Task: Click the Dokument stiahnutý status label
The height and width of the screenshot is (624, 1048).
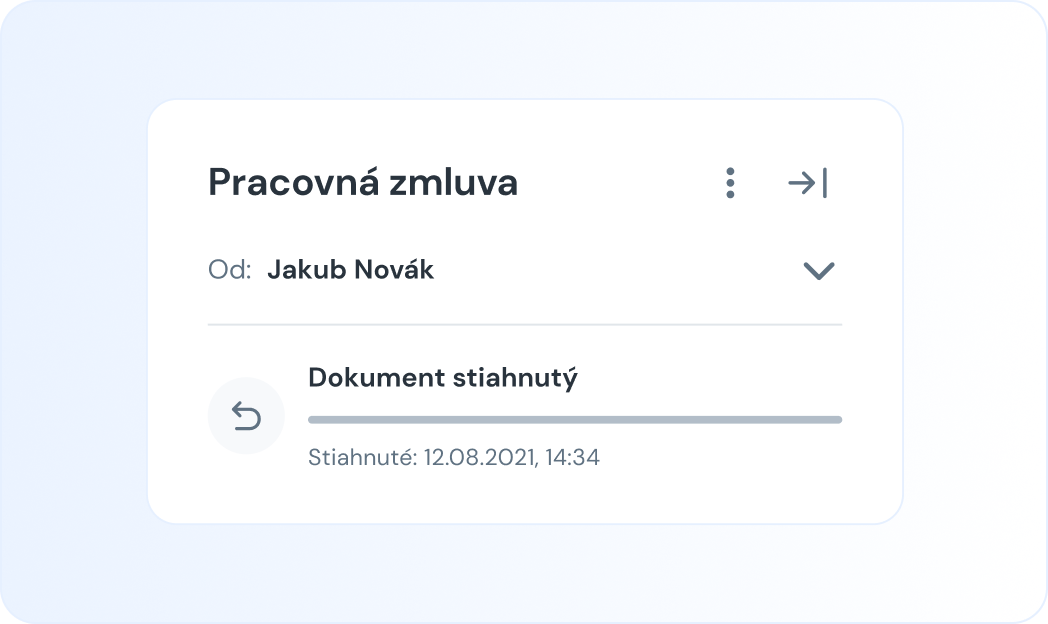Action: tap(443, 378)
